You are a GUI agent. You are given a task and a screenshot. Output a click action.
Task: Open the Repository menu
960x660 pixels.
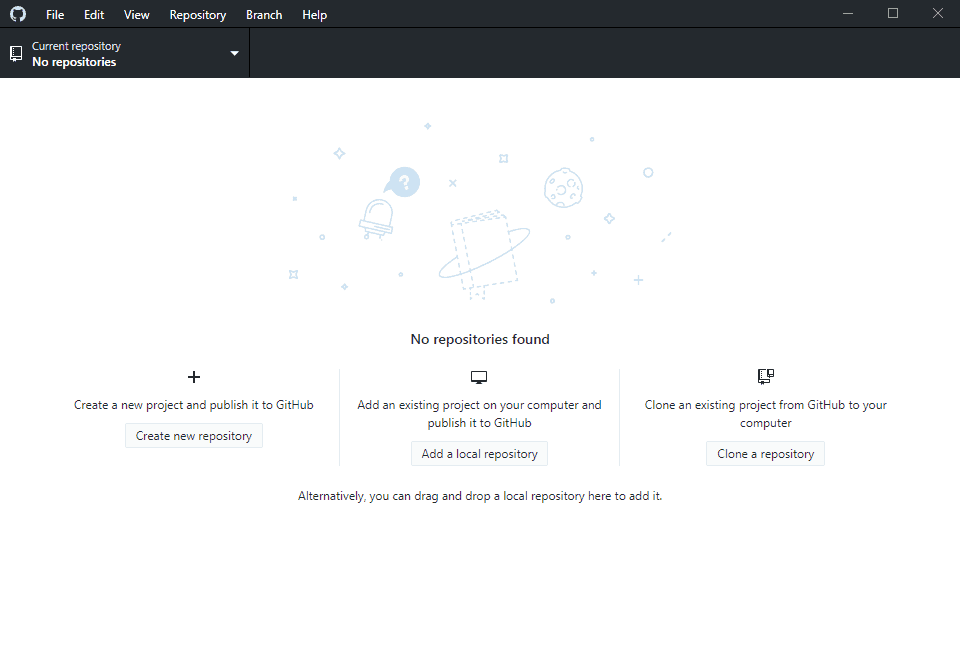[197, 14]
